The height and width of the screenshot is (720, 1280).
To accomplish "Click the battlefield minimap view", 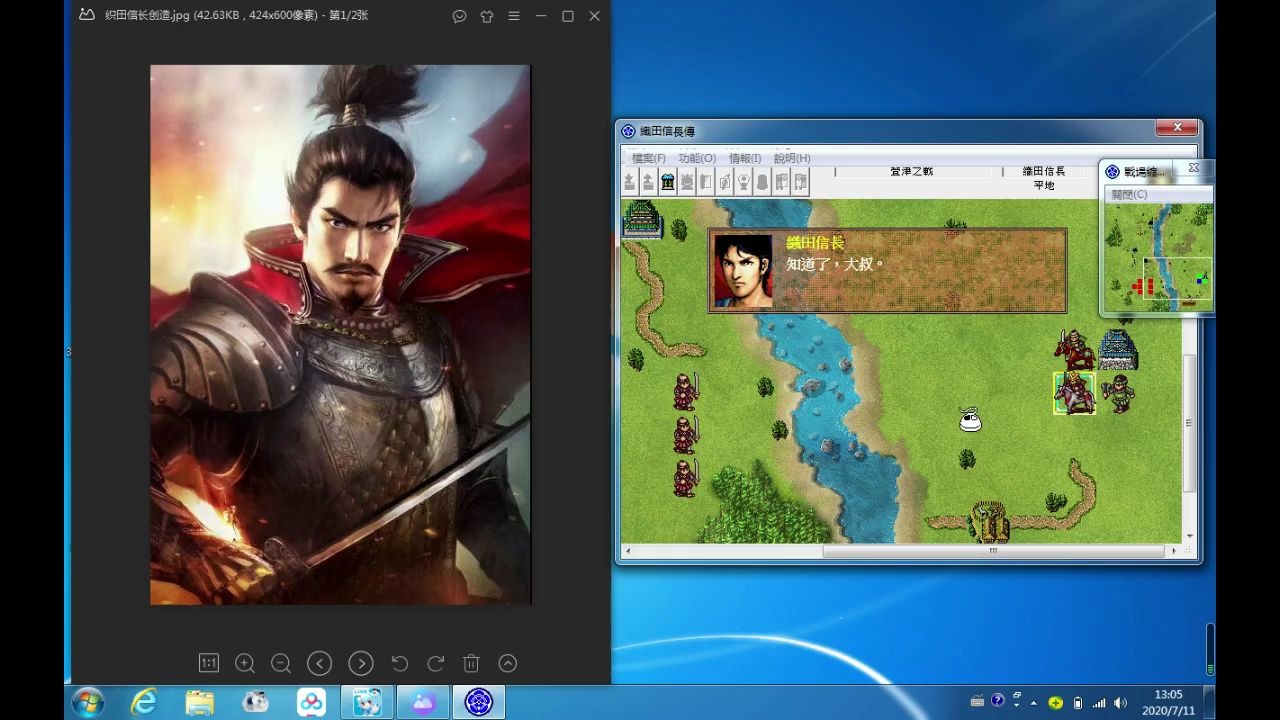I will coord(1160,257).
